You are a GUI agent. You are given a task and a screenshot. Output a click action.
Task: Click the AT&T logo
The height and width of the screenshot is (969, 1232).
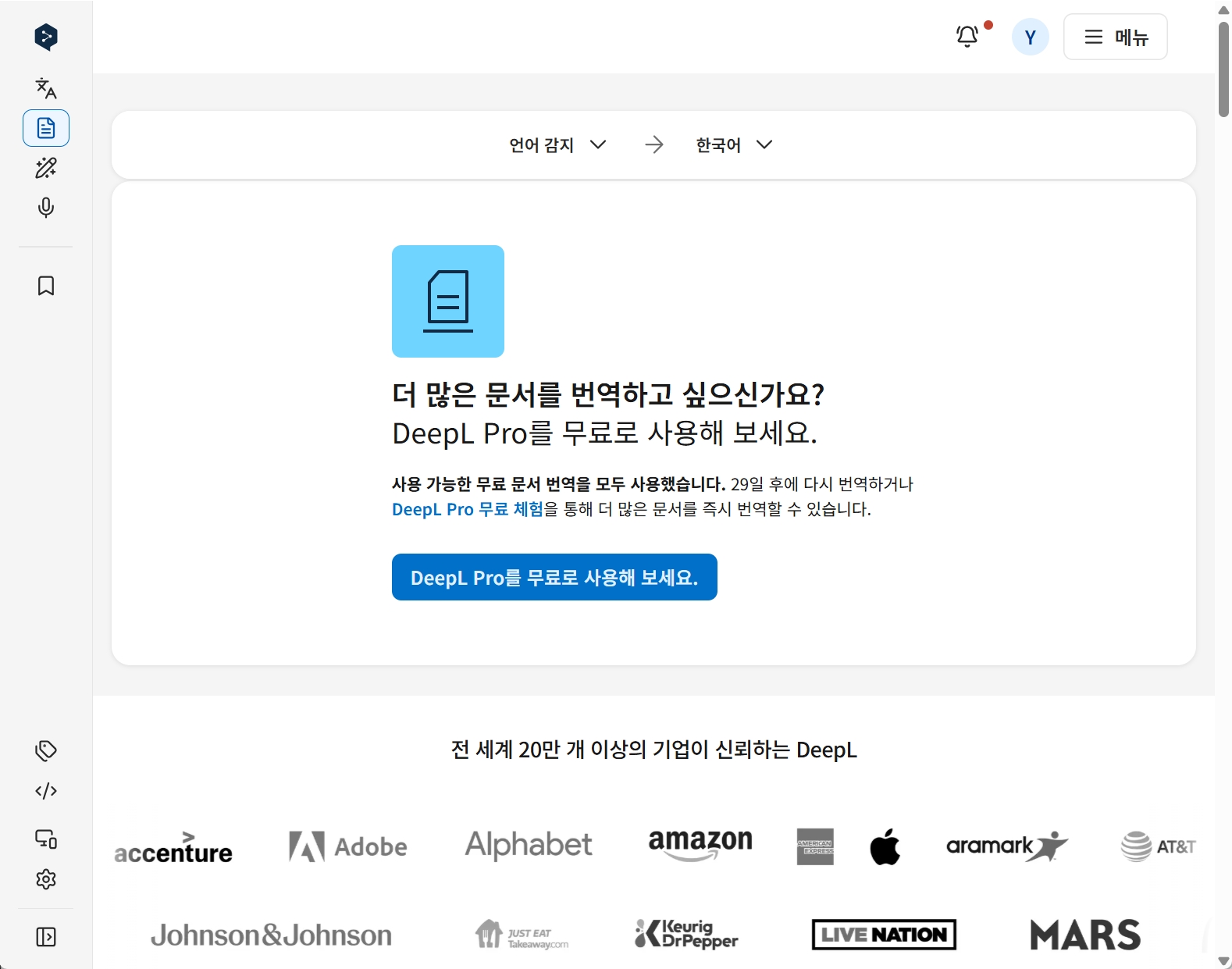1159,846
